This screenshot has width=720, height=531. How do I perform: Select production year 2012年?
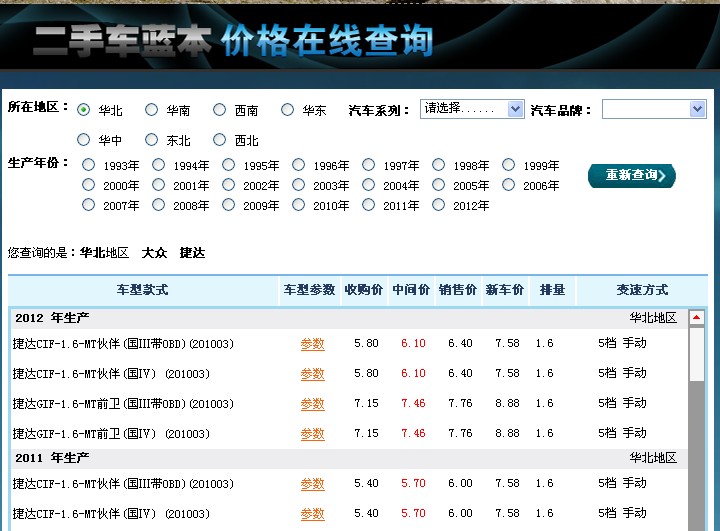[x=439, y=205]
